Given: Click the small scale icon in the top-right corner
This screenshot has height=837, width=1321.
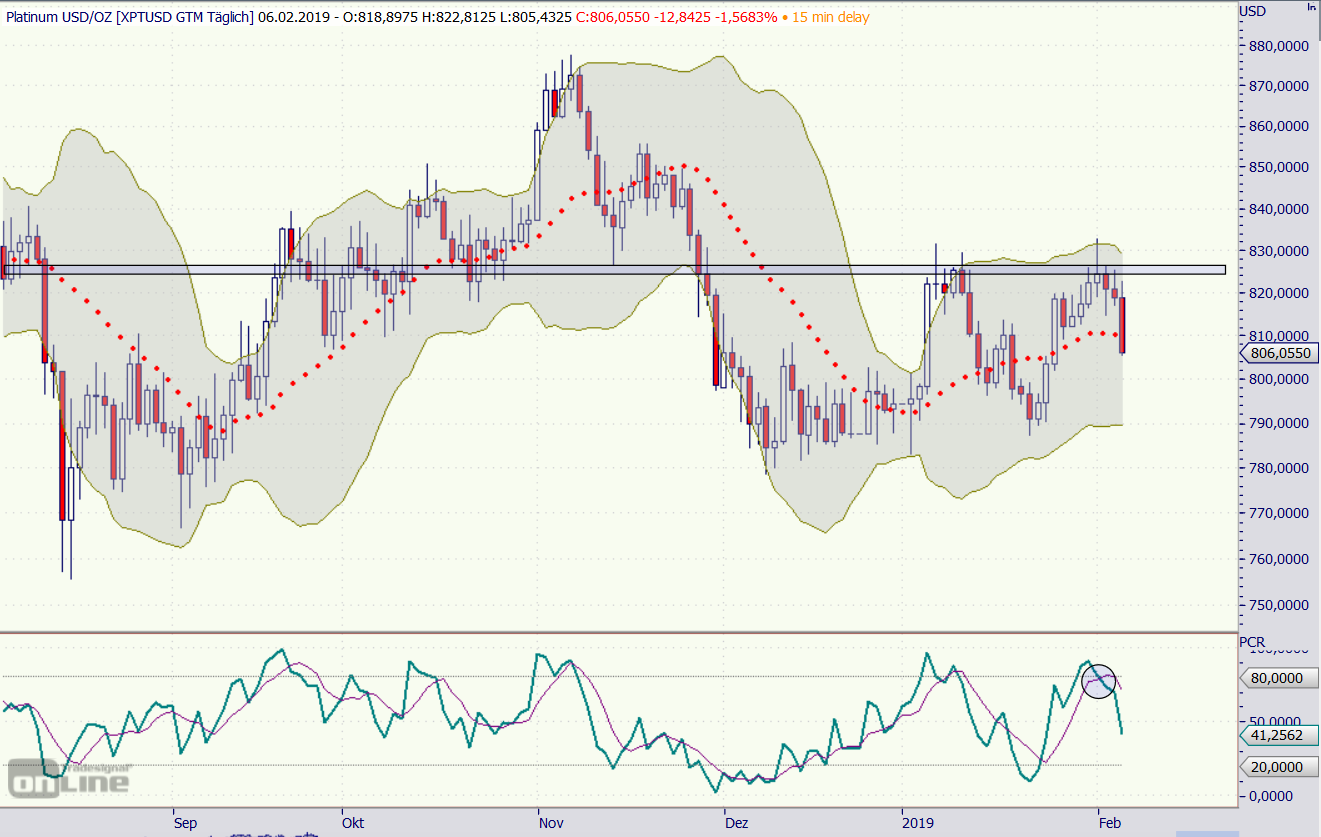Looking at the screenshot, I should pos(1312,8).
